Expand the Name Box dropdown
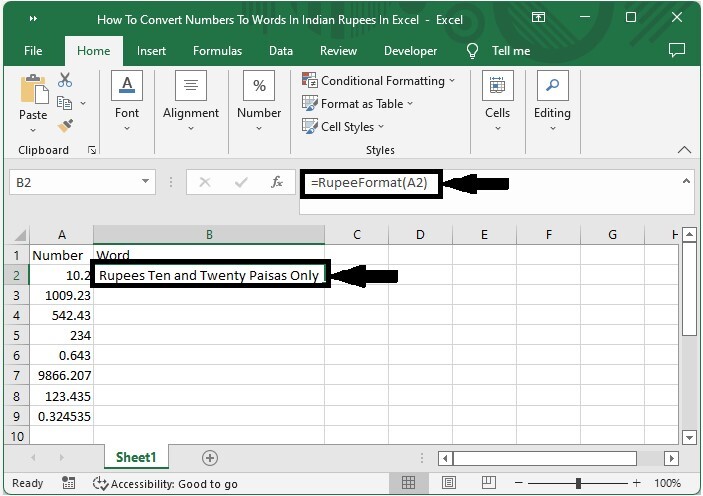The image size is (703, 496). click(x=145, y=182)
